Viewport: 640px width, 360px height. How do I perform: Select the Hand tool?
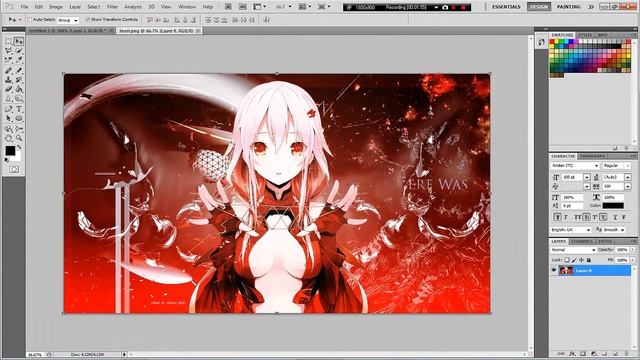pyautogui.click(x=9, y=138)
